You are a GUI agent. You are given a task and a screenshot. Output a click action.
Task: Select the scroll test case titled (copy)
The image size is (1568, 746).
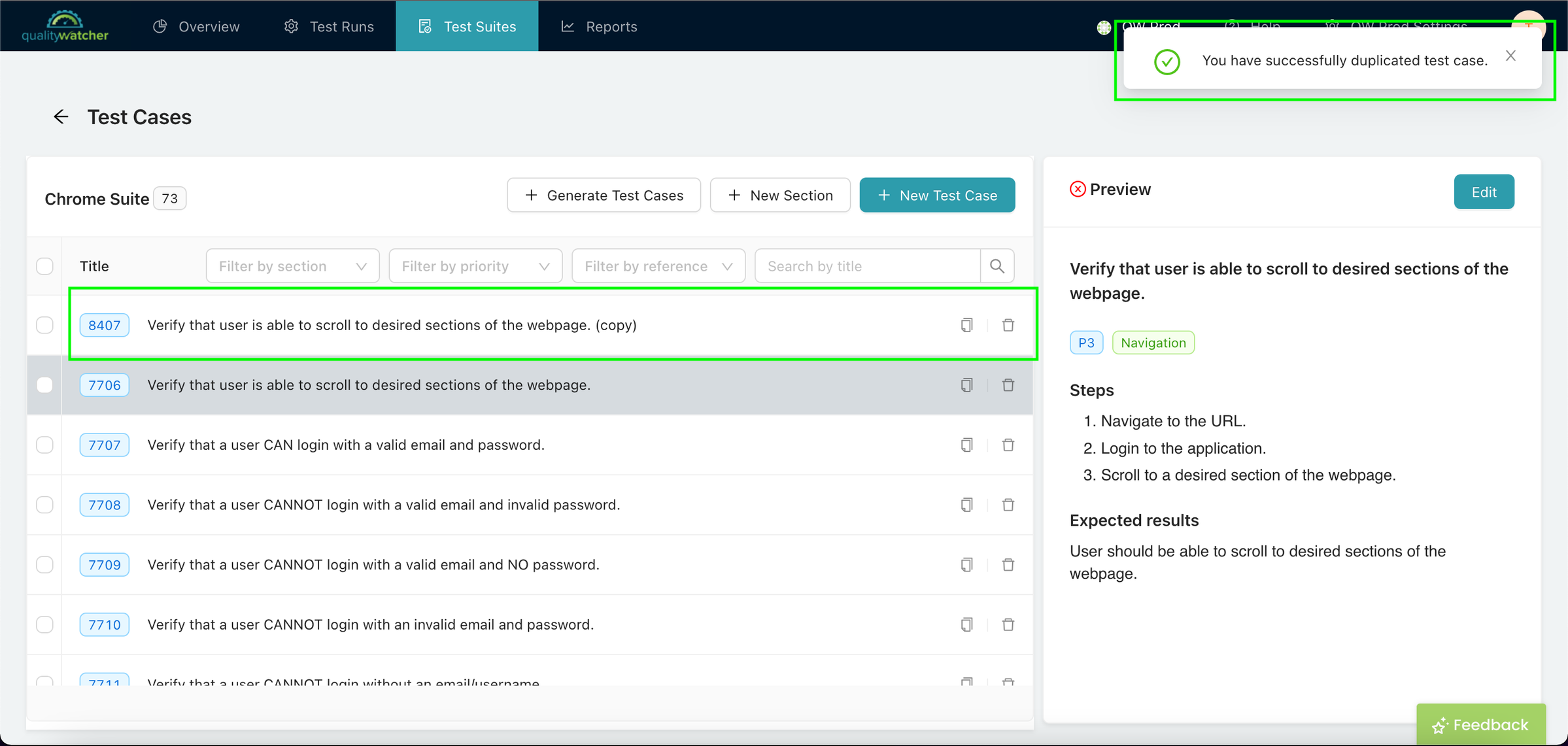(x=392, y=325)
